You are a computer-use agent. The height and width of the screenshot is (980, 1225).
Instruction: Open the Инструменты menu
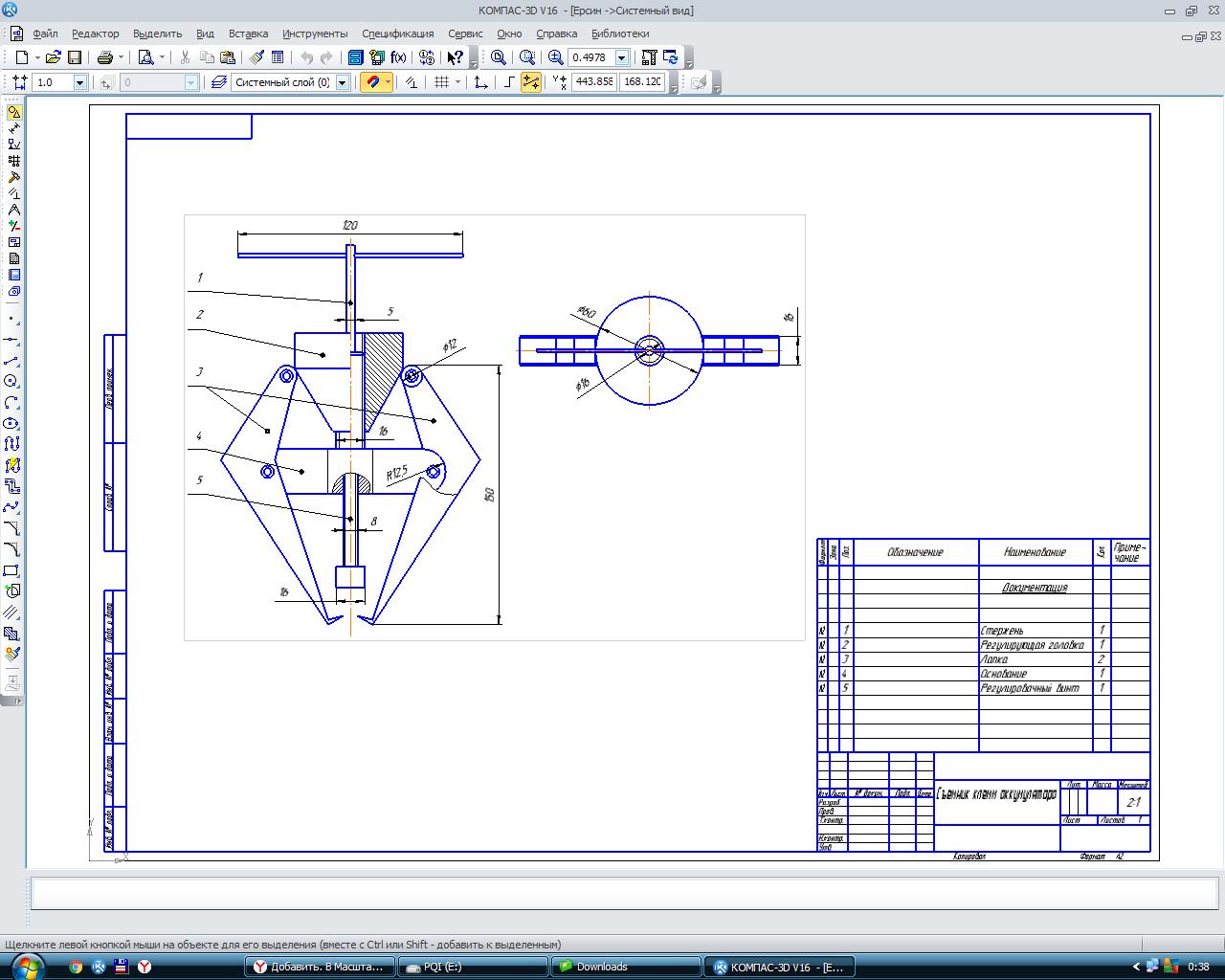point(315,33)
